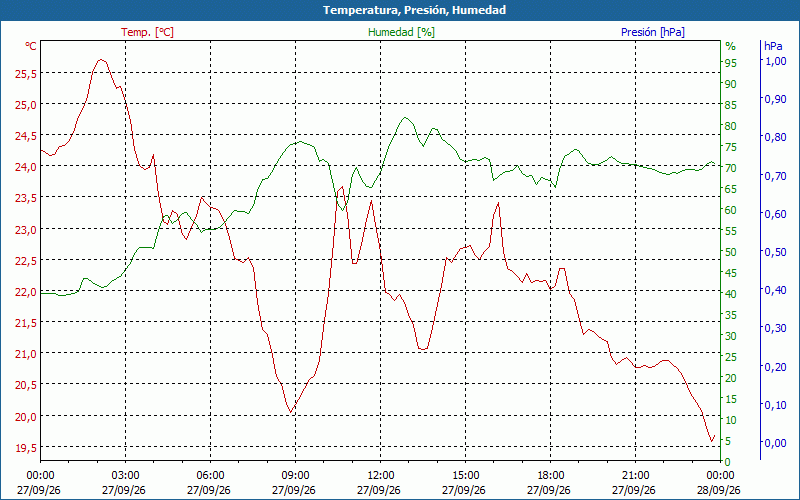Click the red temperature minimum near 09:00
Screen dimensions: 800x500
point(291,412)
